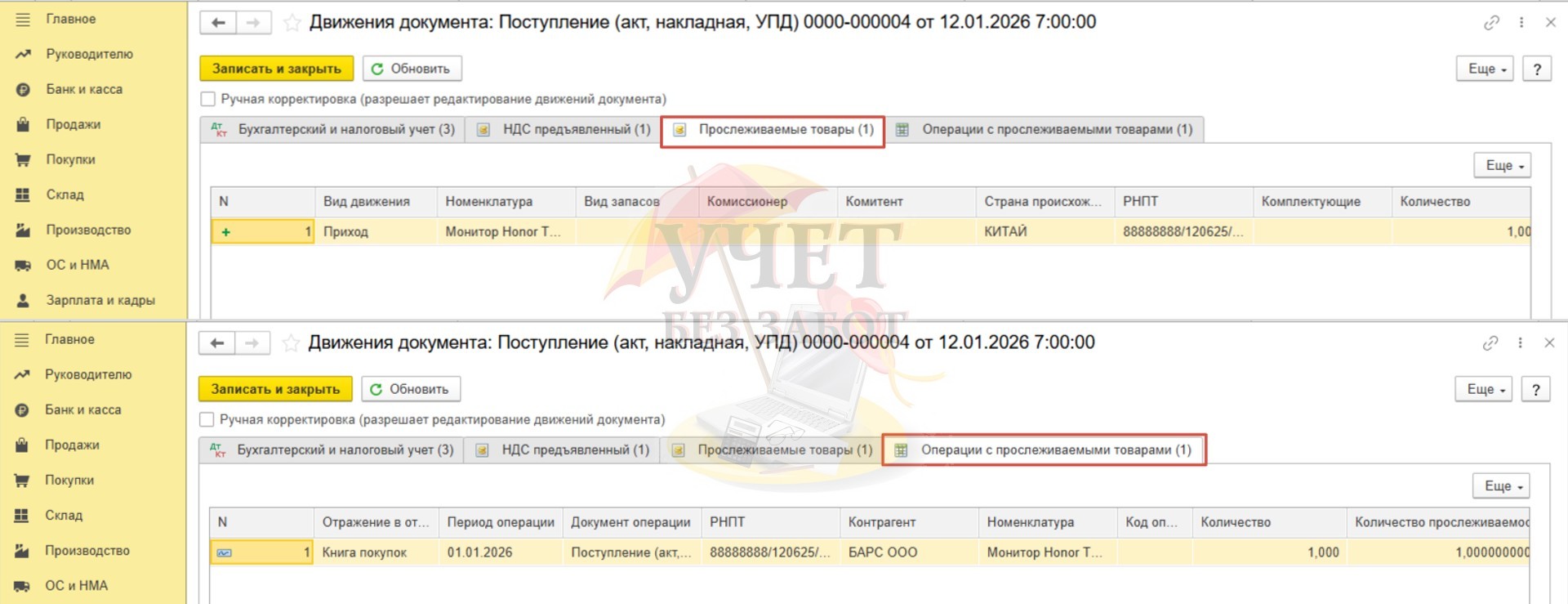Click Обновить button in the lower window
1568x604 pixels.
pyautogui.click(x=411, y=389)
